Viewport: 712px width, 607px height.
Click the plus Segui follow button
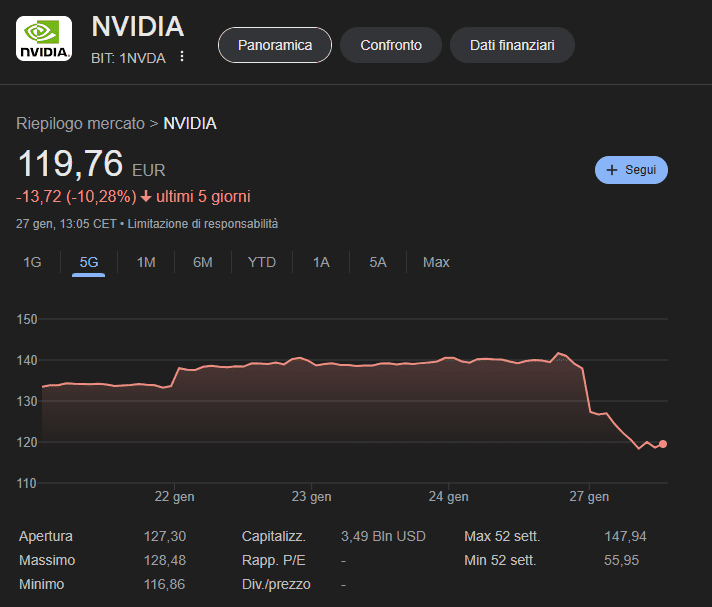631,170
